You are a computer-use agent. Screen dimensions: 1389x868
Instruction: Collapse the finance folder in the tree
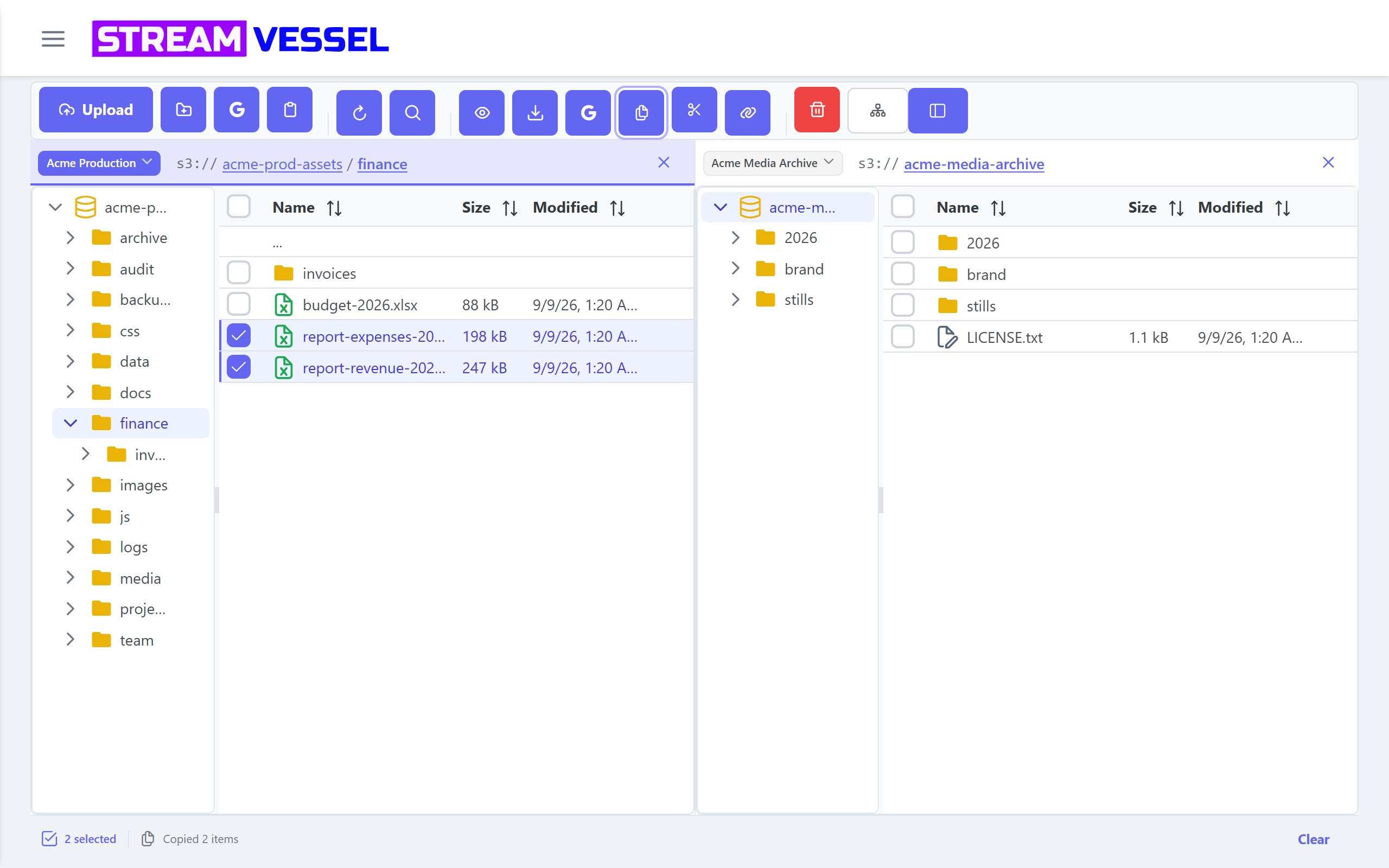coord(71,424)
